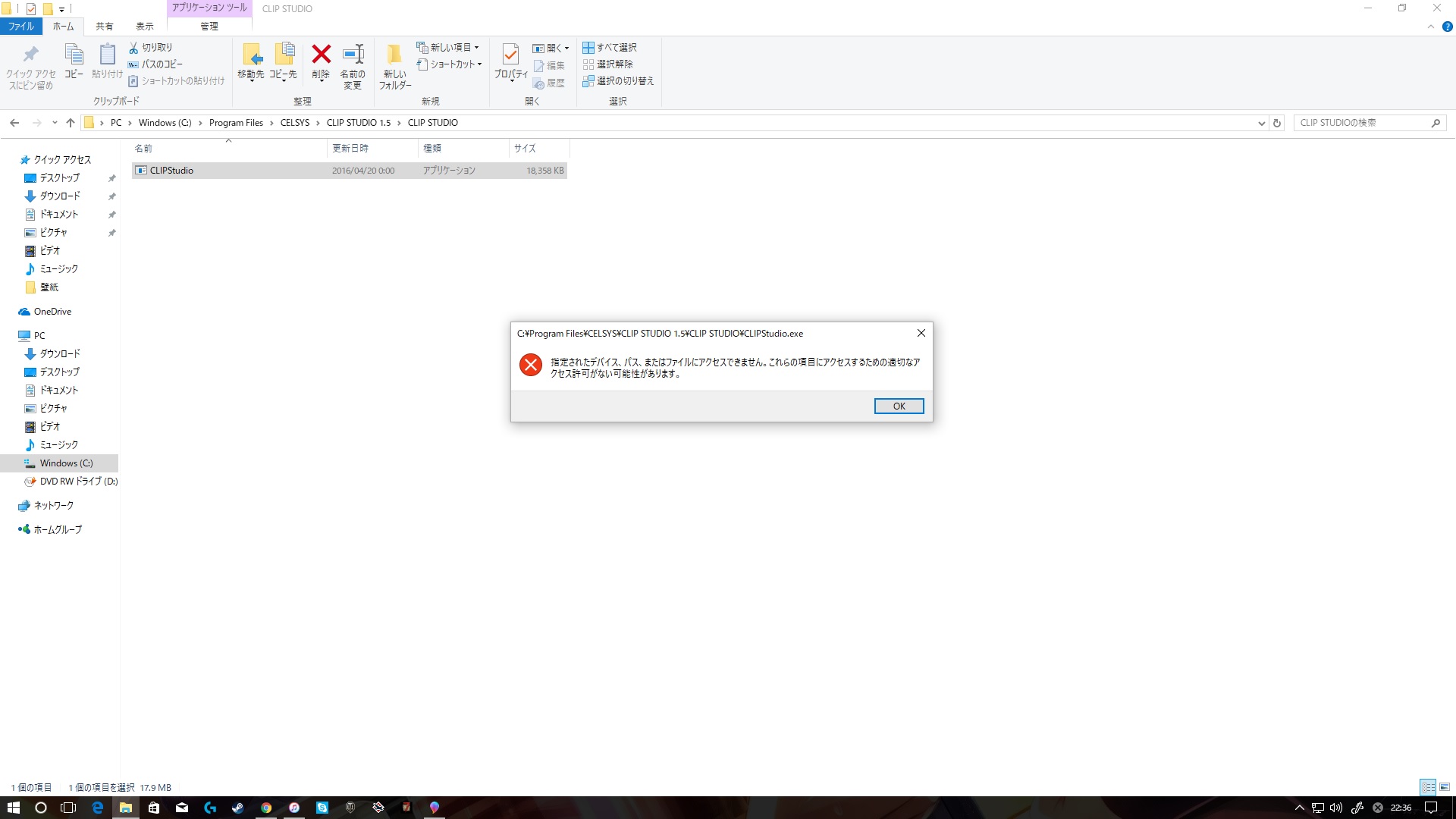The image size is (1456, 819).
Task: Click the Properties (プロパティ) ribbon icon
Action: [510, 55]
